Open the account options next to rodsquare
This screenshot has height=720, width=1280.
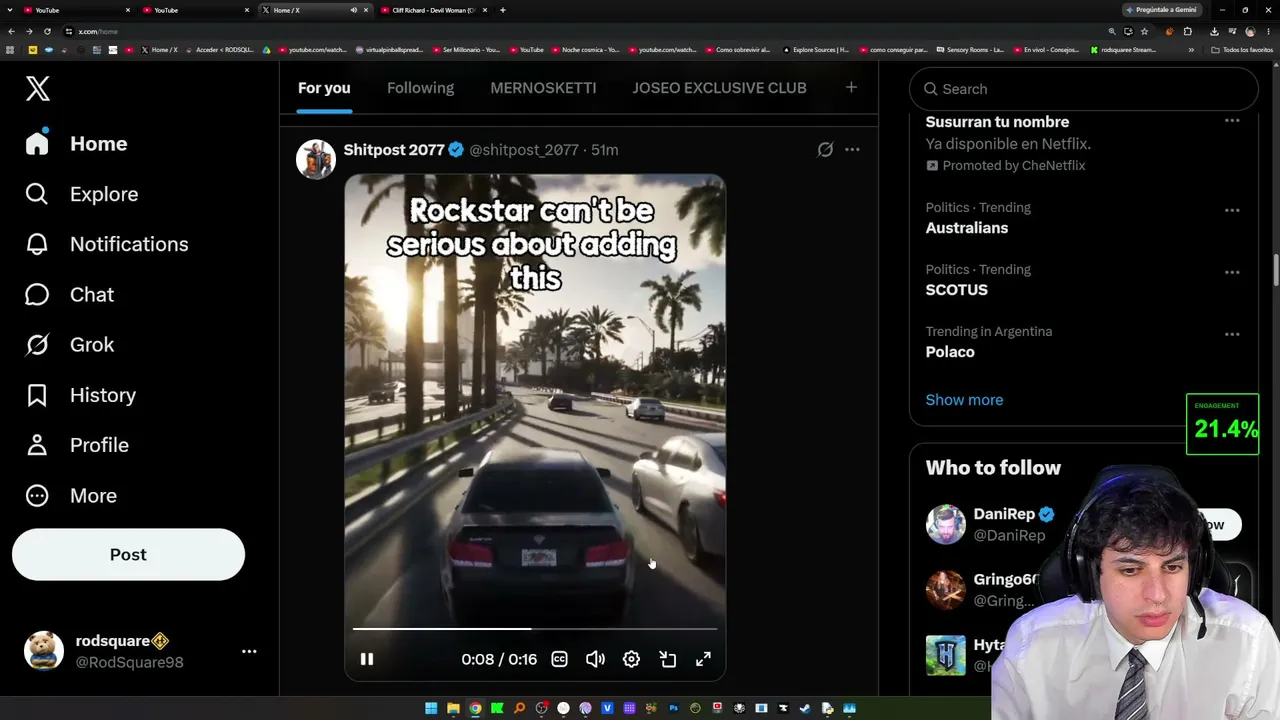pyautogui.click(x=249, y=651)
